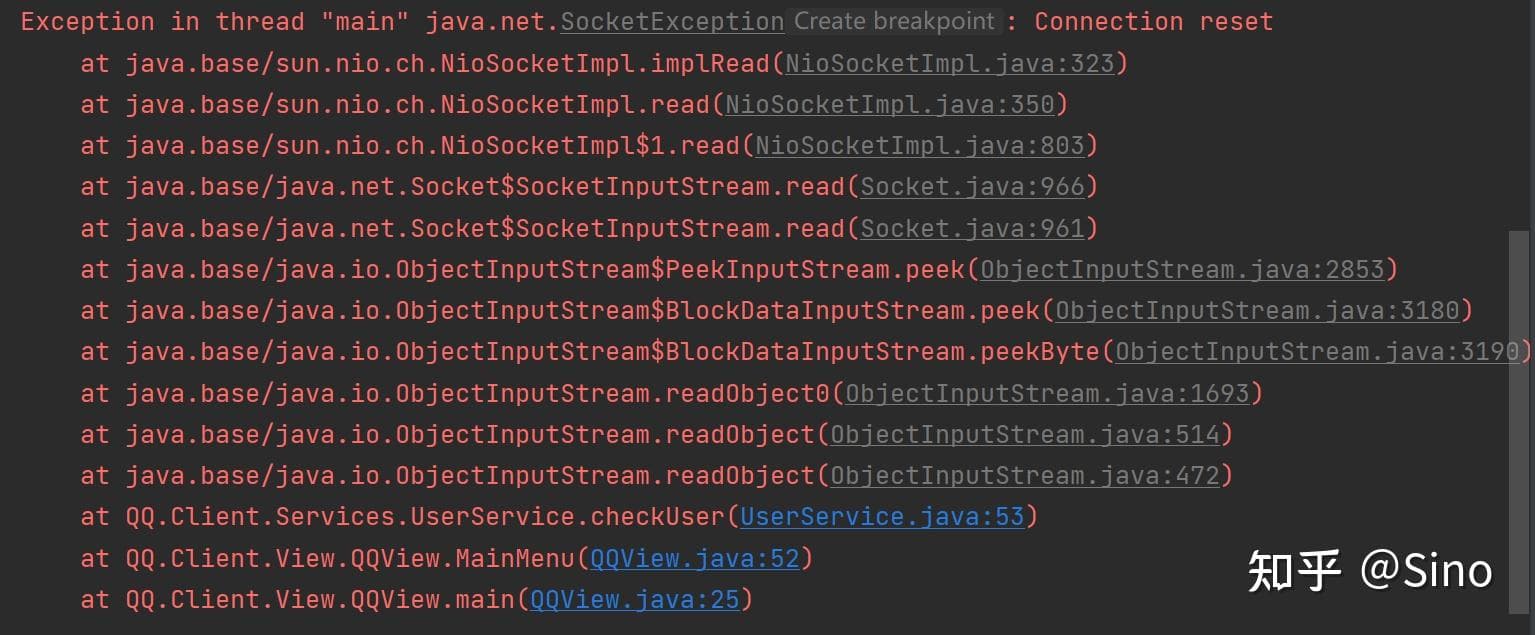Jump to QQView.java:25
Image resolution: width=1535 pixels, height=635 pixels.
click(635, 600)
